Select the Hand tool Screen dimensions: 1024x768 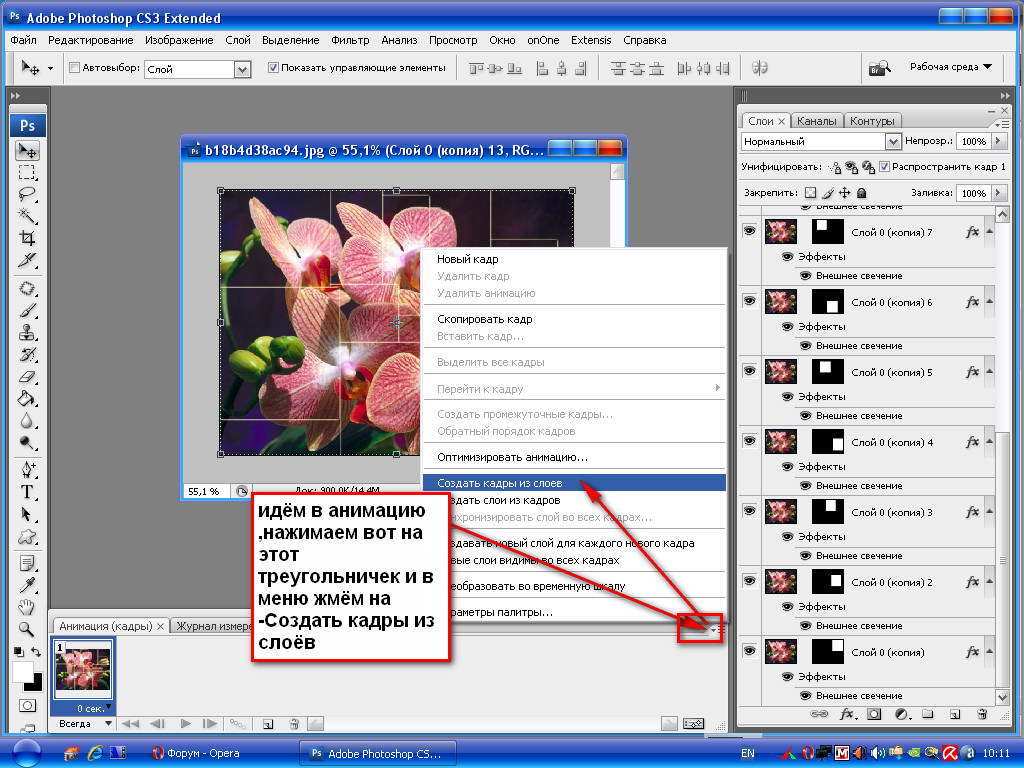tap(27, 607)
